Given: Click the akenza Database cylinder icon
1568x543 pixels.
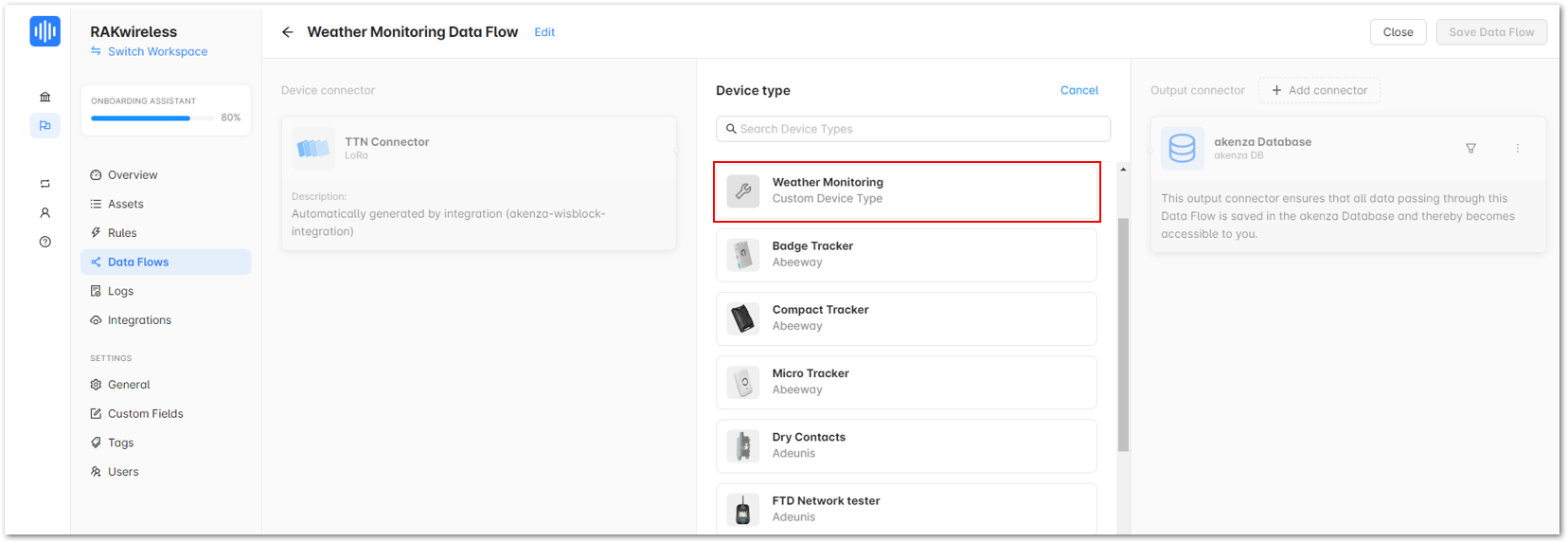Looking at the screenshot, I should [x=1182, y=148].
